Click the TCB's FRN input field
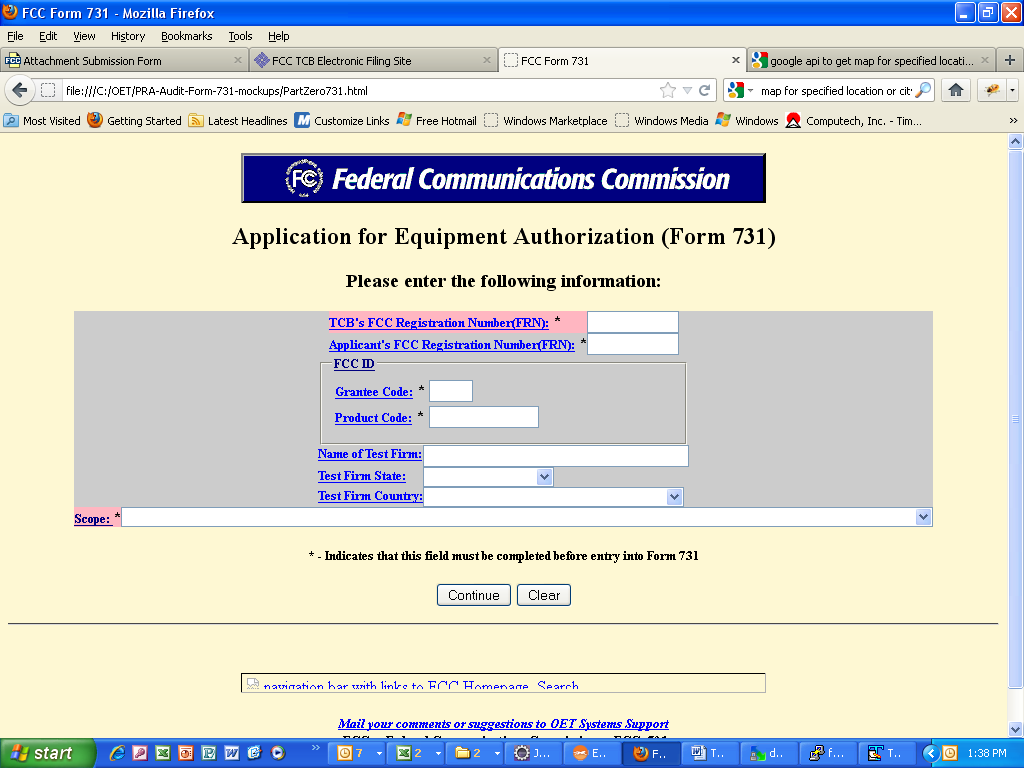Image resolution: width=1024 pixels, height=768 pixels. point(633,322)
